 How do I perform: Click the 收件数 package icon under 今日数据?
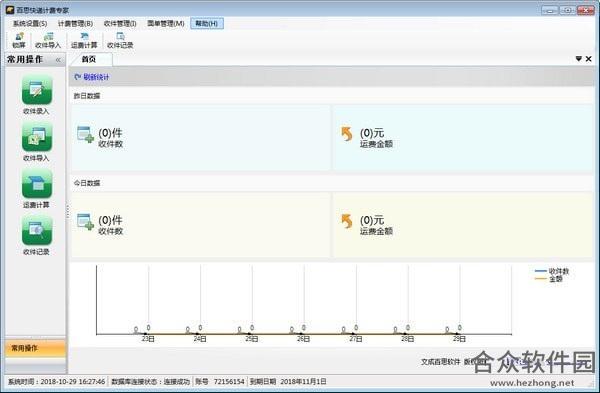coord(85,222)
